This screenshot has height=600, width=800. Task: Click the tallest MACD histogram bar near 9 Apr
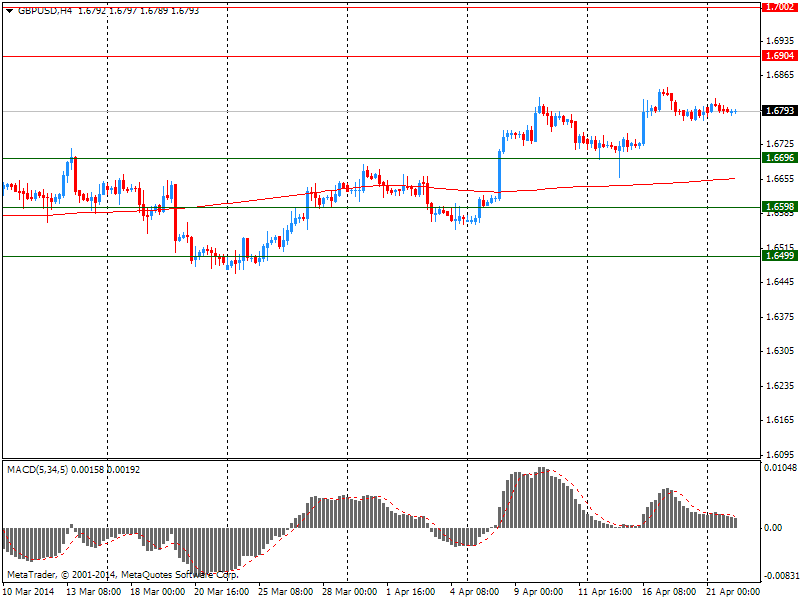tap(541, 497)
